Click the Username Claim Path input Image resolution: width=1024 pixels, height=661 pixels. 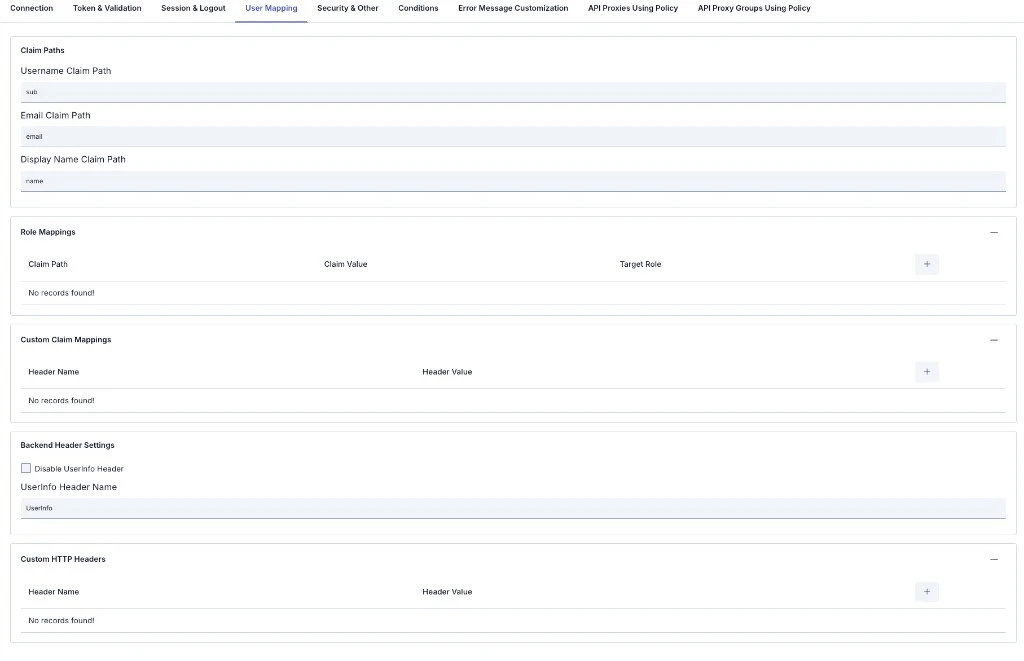pos(512,91)
